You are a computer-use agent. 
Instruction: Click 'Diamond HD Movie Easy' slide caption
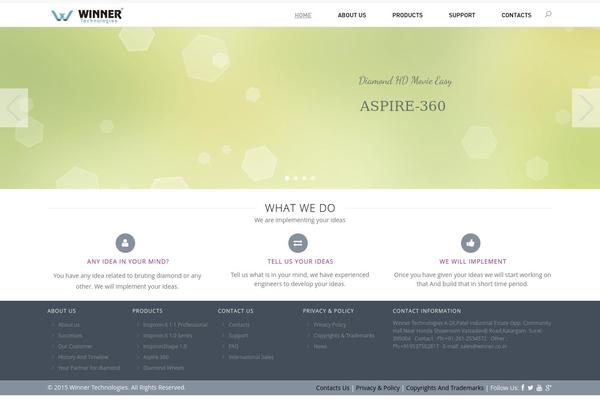[405, 81]
